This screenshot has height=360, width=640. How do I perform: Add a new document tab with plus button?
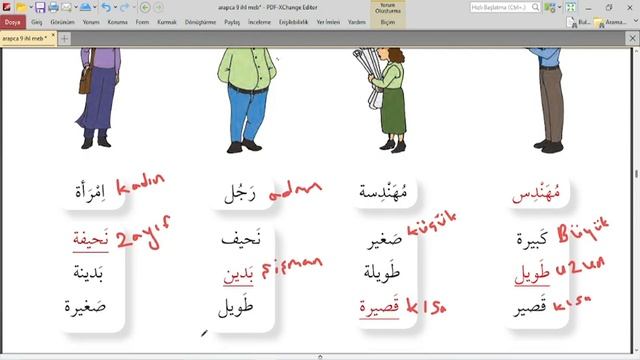[x=64, y=39]
